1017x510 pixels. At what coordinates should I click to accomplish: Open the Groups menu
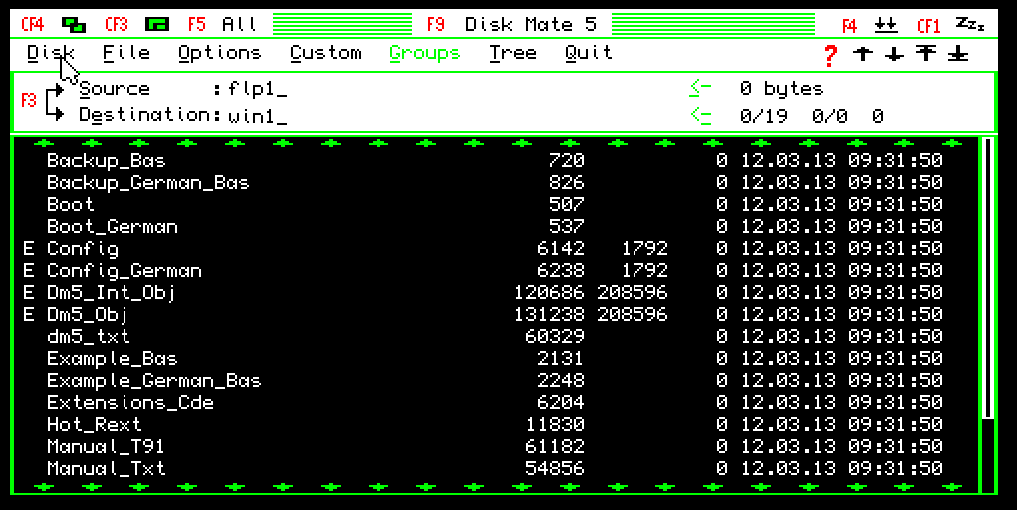pos(425,53)
